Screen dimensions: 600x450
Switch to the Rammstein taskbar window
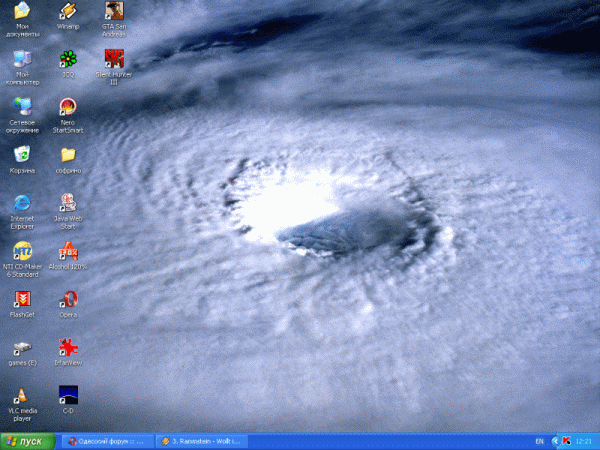(x=201, y=441)
